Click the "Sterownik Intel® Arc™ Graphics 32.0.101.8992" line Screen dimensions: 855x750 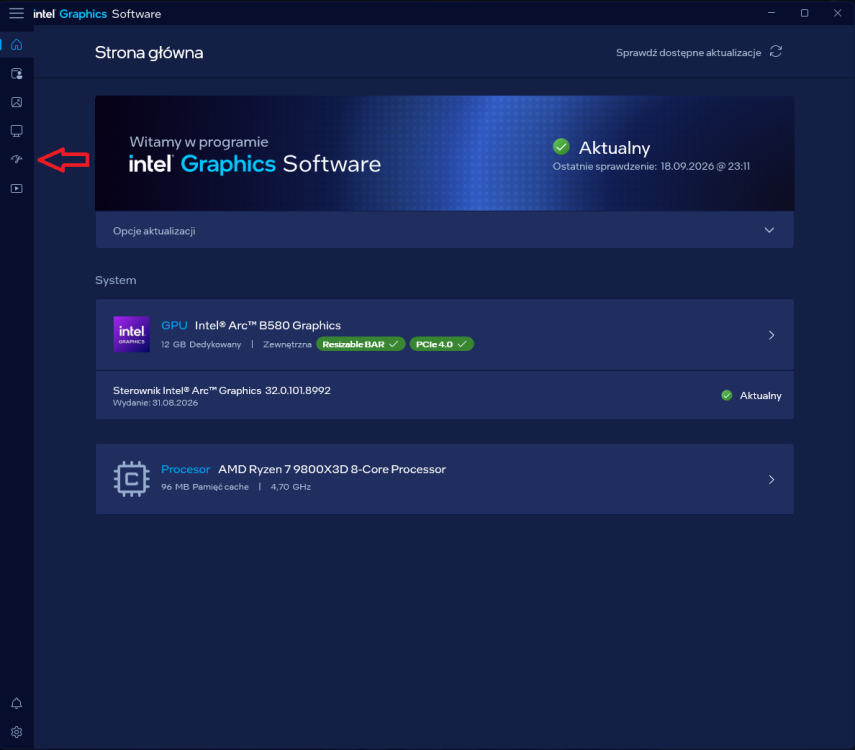pyautogui.click(x=222, y=391)
